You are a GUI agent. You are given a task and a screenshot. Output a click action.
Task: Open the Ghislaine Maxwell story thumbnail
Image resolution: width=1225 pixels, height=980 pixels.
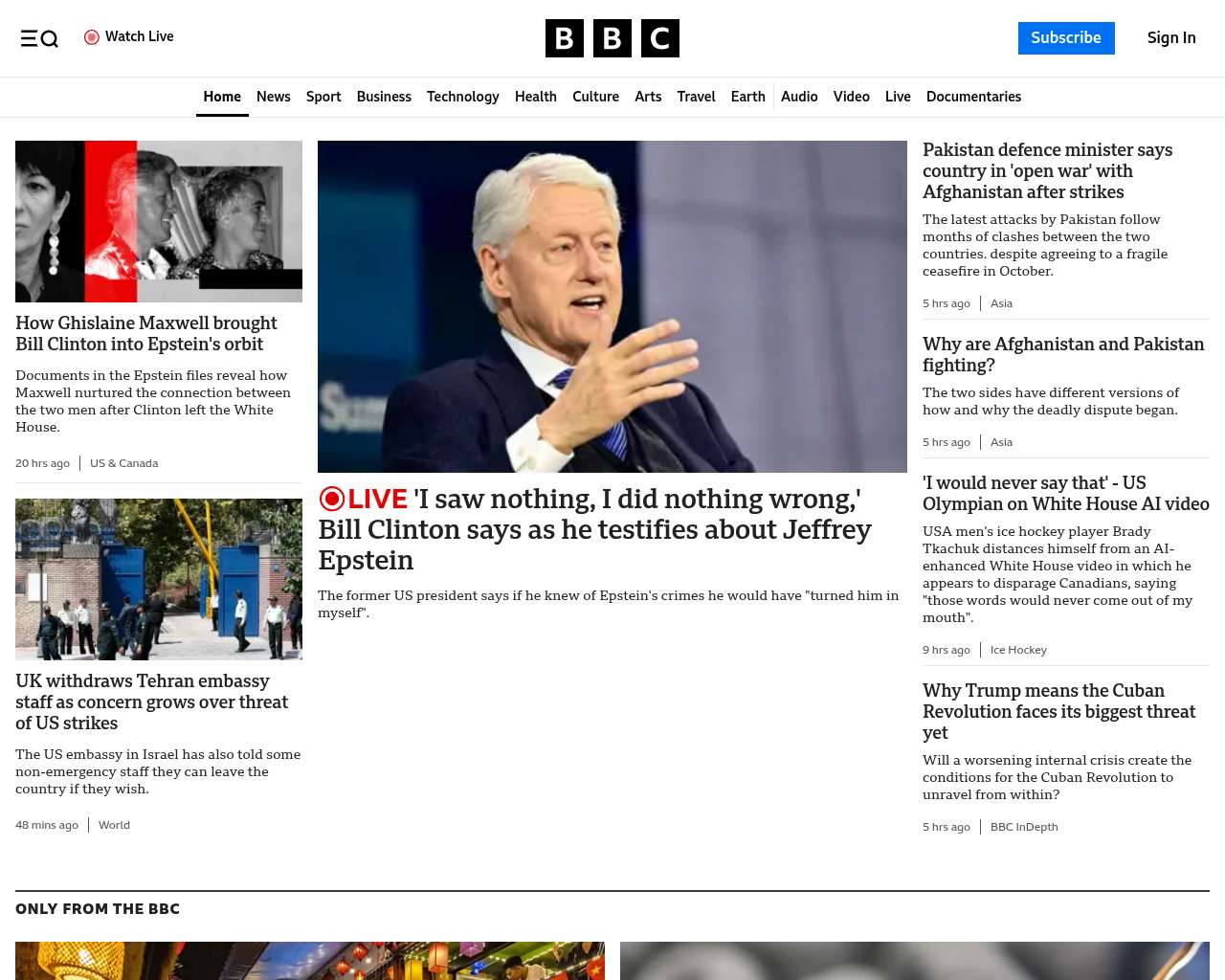(159, 221)
